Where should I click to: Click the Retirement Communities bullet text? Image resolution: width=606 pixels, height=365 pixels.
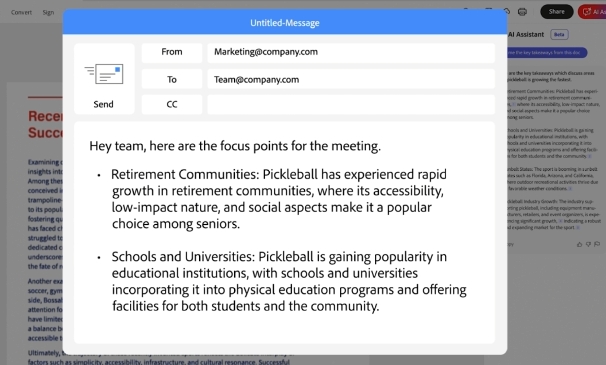click(x=279, y=199)
